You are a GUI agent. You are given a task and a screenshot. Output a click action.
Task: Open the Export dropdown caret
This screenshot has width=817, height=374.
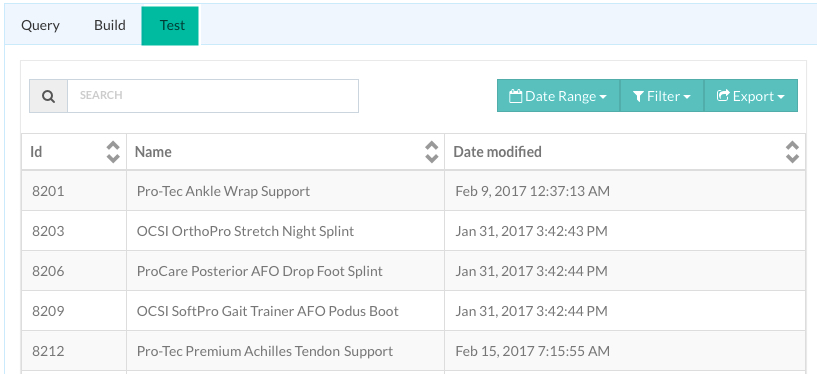click(x=781, y=97)
